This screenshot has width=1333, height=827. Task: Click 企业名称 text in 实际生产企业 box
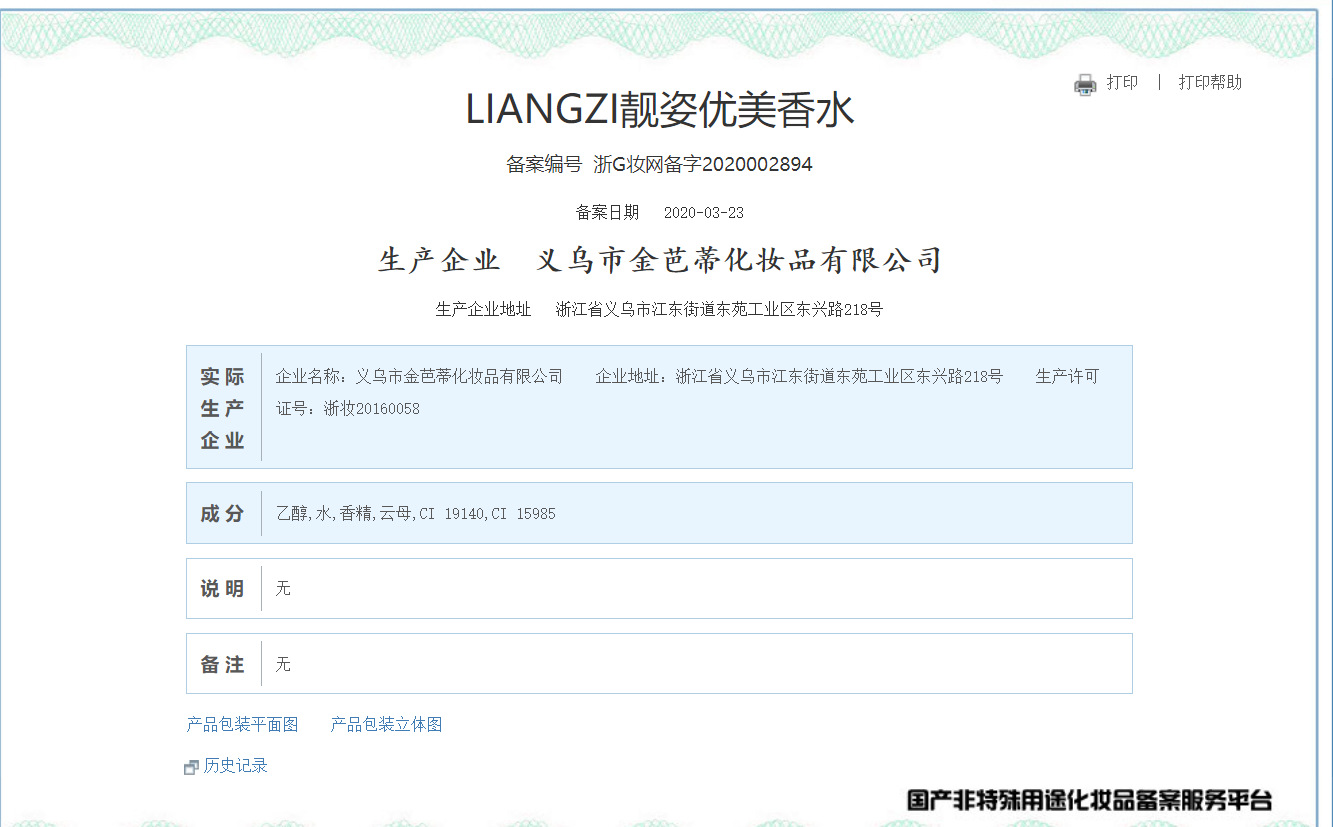[419, 377]
